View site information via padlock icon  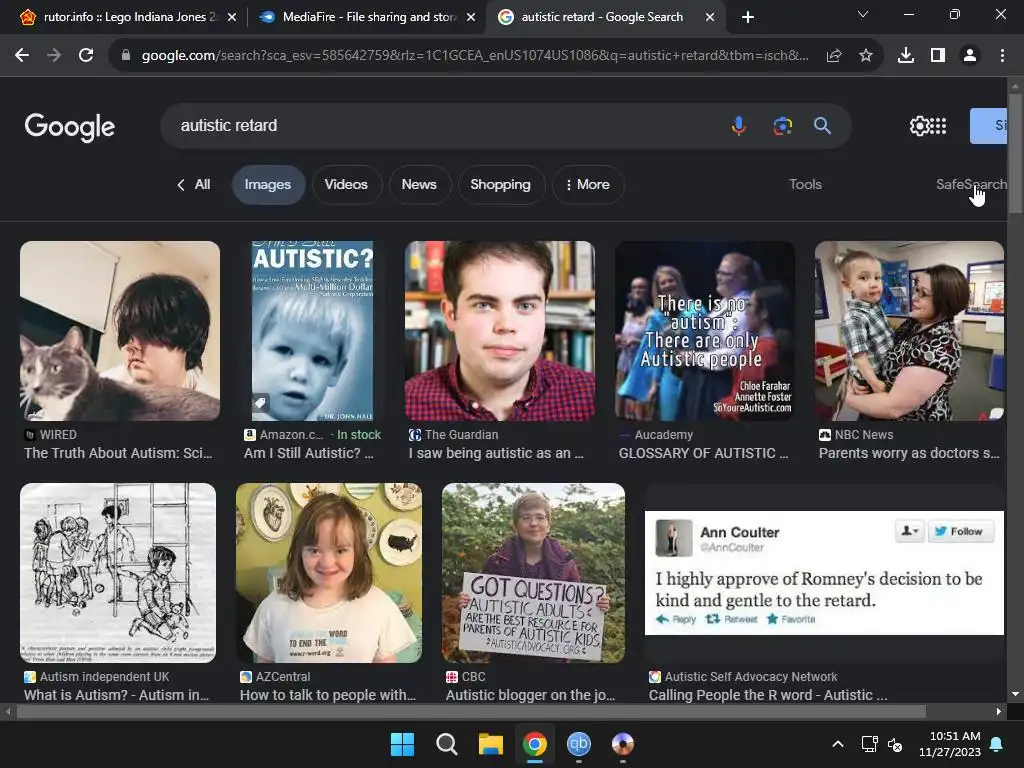126,56
